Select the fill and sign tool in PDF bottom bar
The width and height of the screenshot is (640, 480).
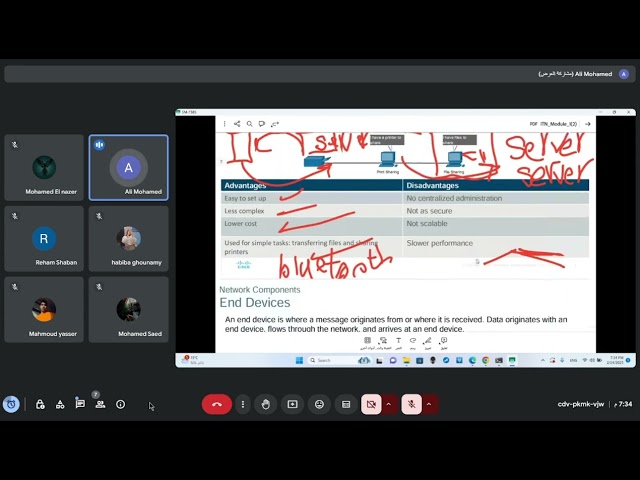383,342
